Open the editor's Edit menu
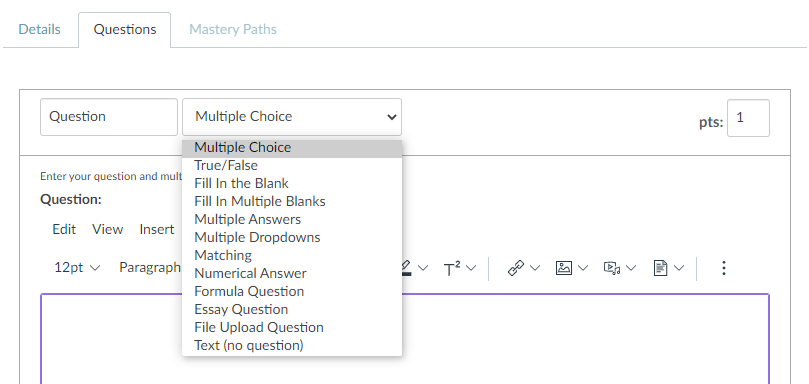Viewport: 809px width, 384px height. (x=64, y=229)
